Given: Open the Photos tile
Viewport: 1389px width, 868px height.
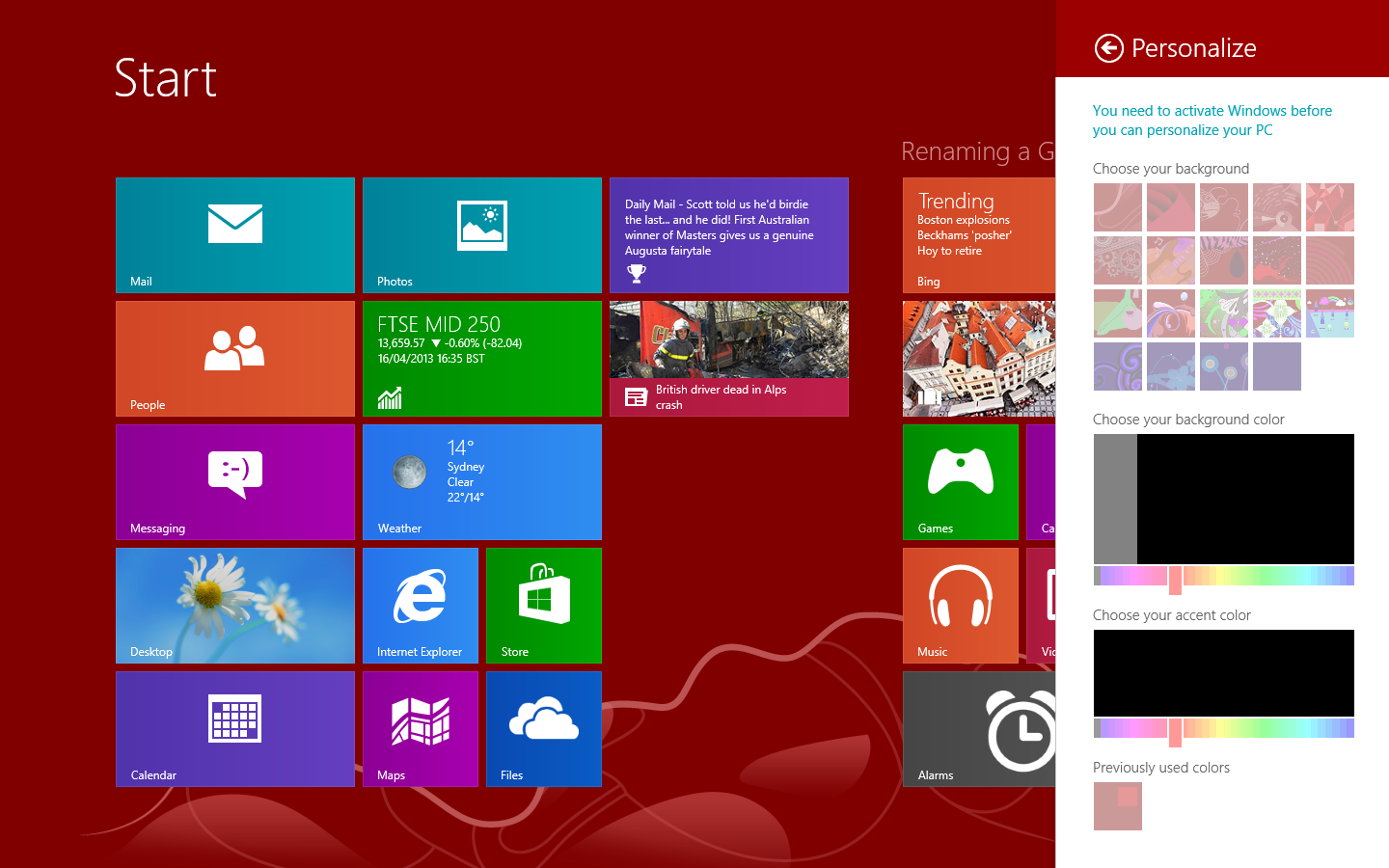Looking at the screenshot, I should (x=482, y=235).
